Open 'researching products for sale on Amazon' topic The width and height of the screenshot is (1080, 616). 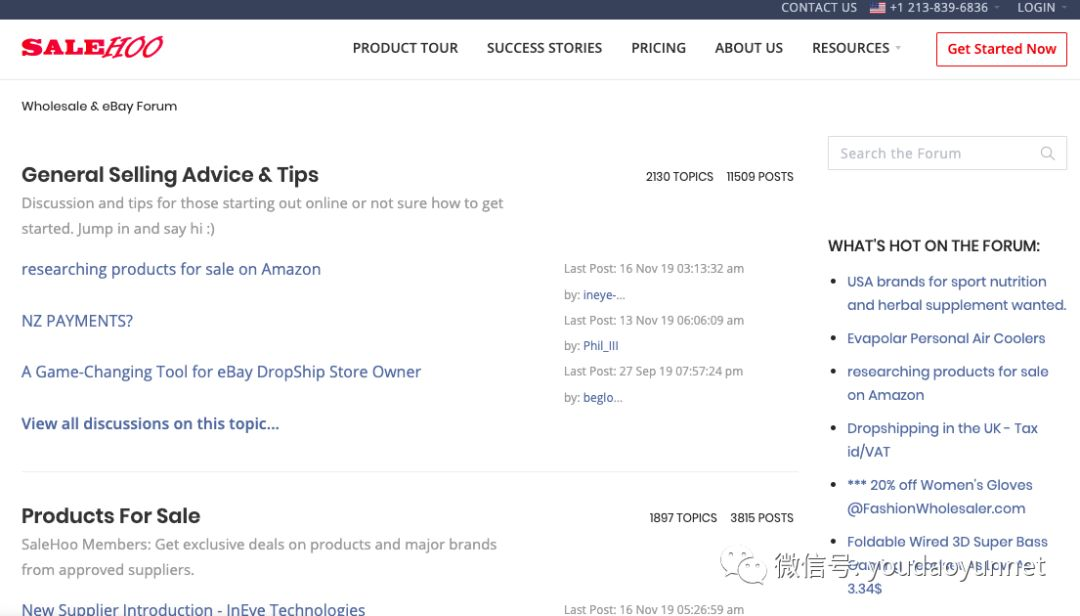click(x=171, y=269)
